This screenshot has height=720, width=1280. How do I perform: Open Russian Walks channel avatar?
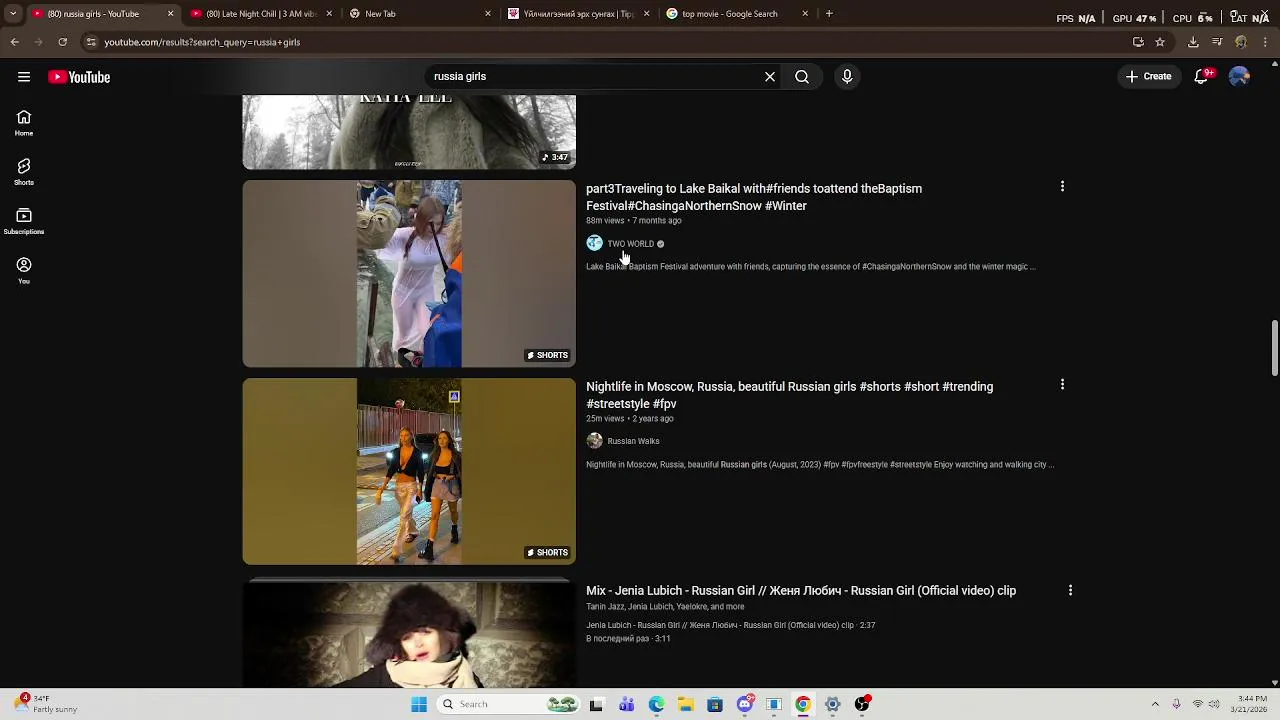[594, 441]
